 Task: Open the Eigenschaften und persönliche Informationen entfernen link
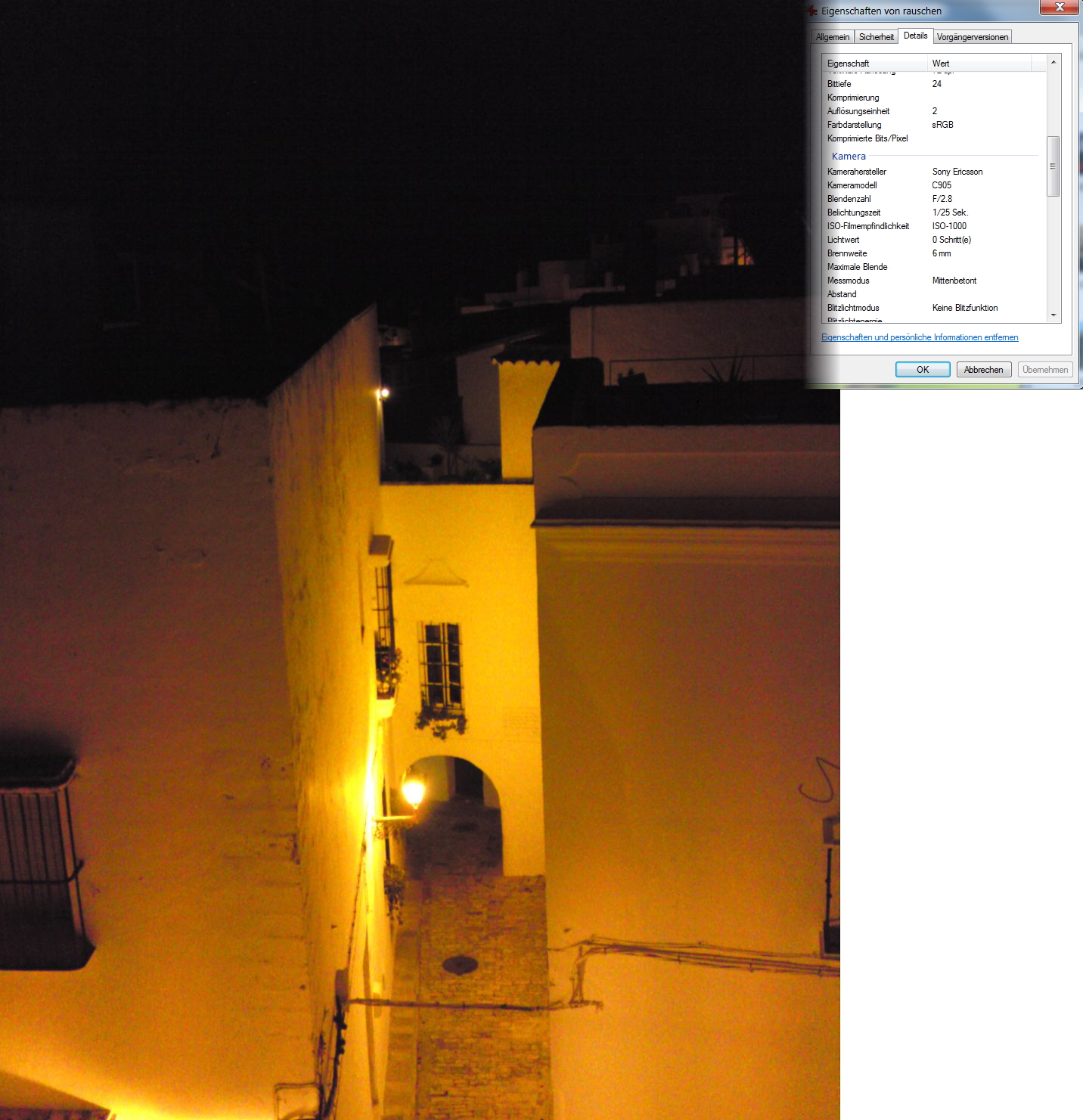(920, 337)
